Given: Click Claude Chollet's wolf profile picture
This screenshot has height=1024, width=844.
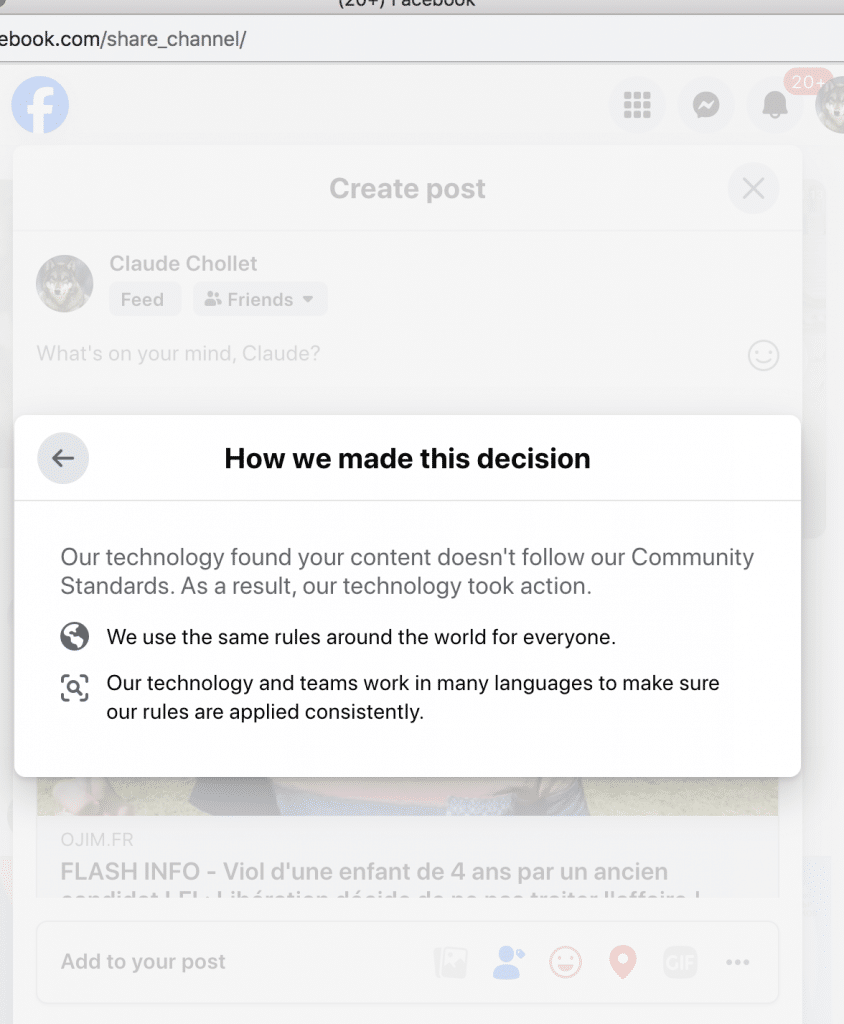Looking at the screenshot, I should [x=65, y=283].
